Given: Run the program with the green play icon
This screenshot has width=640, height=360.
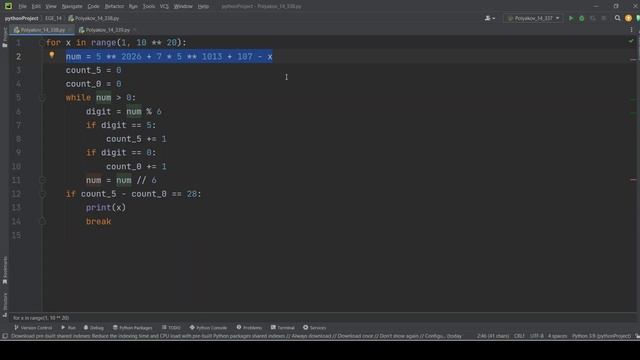Looking at the screenshot, I should click(571, 18).
